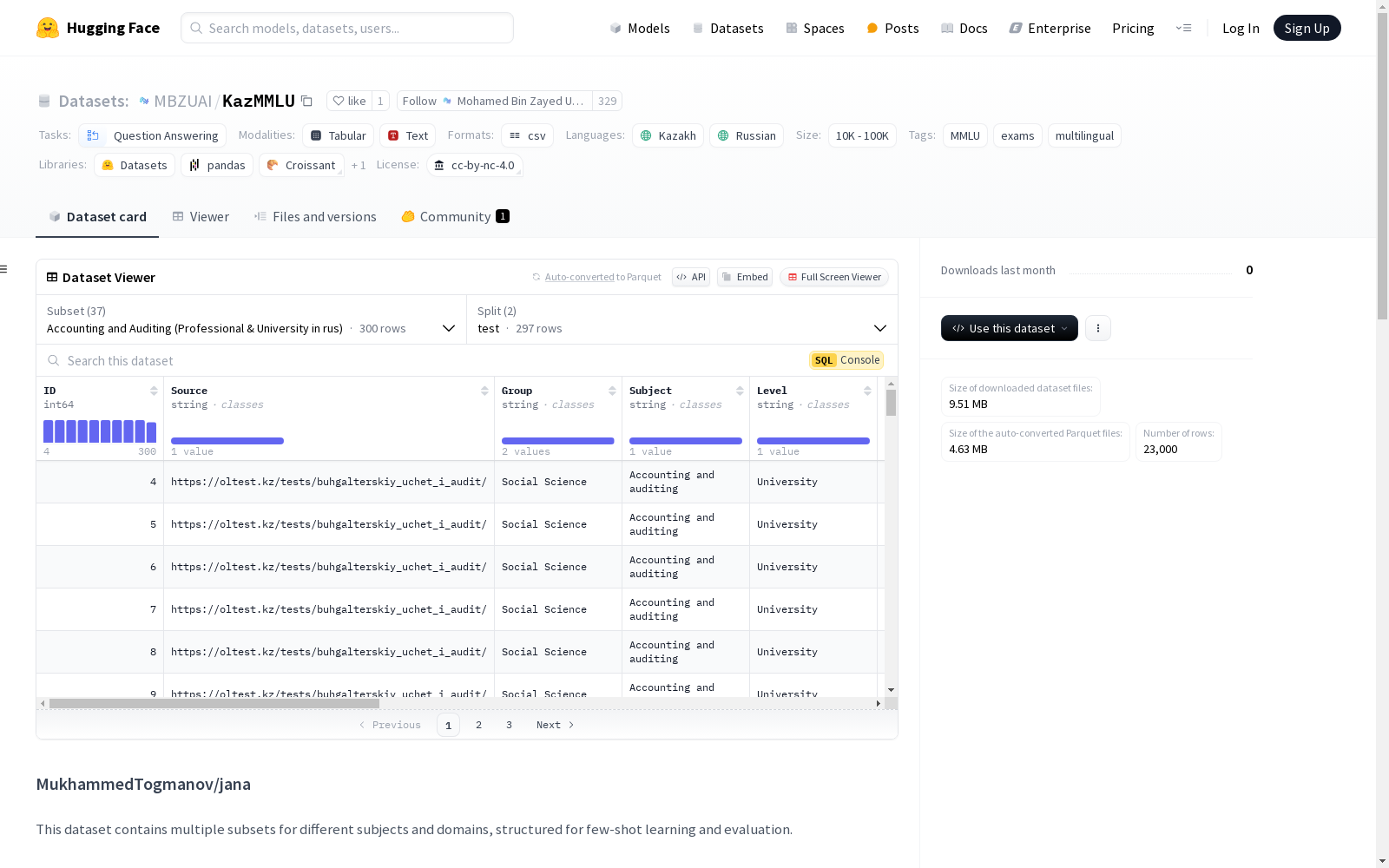
Task: Click the table horizontal scrollbar
Action: tap(214, 703)
